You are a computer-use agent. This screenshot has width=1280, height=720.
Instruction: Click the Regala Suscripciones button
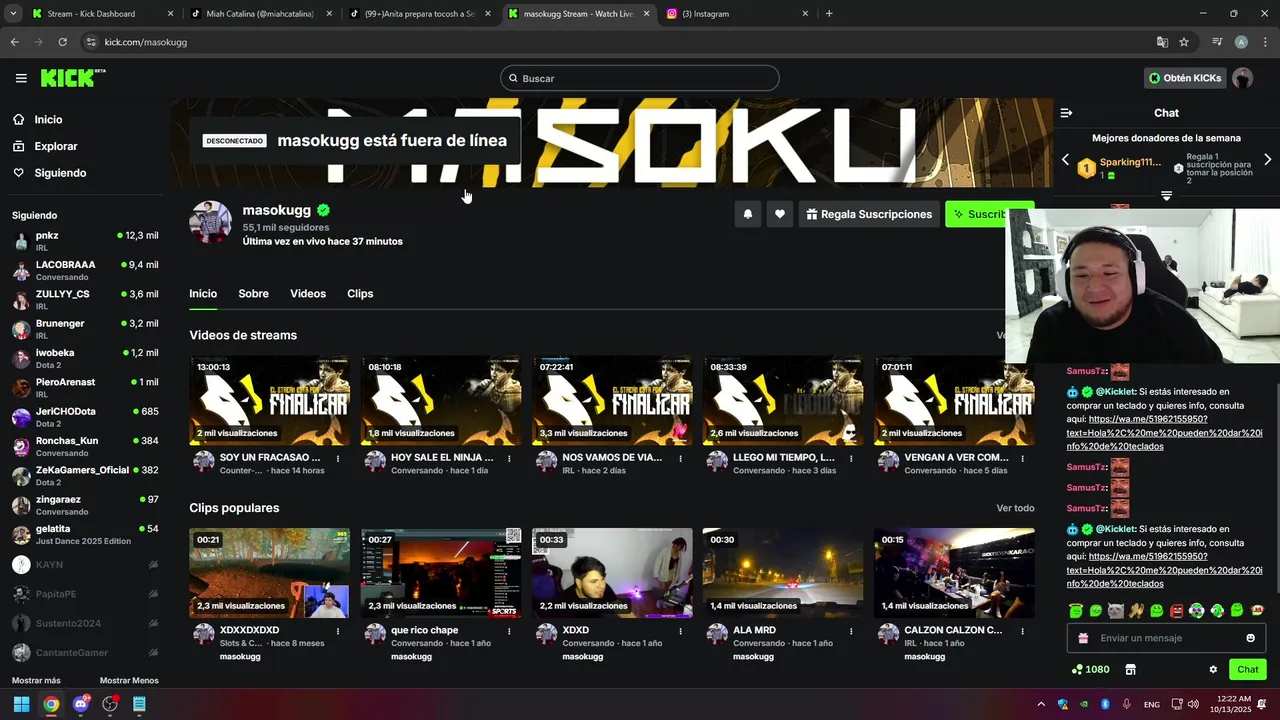868,214
